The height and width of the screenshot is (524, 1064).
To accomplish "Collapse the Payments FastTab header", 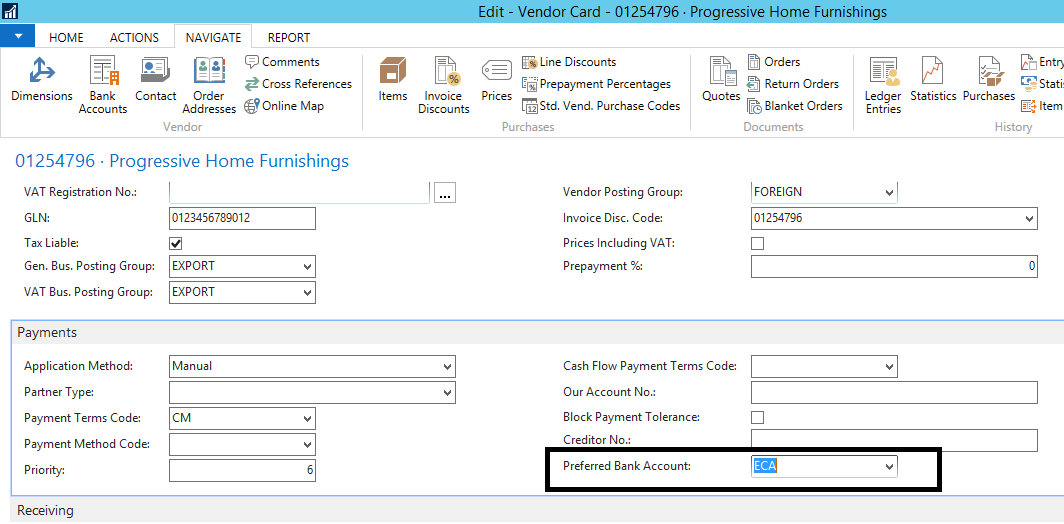I will coord(537,333).
